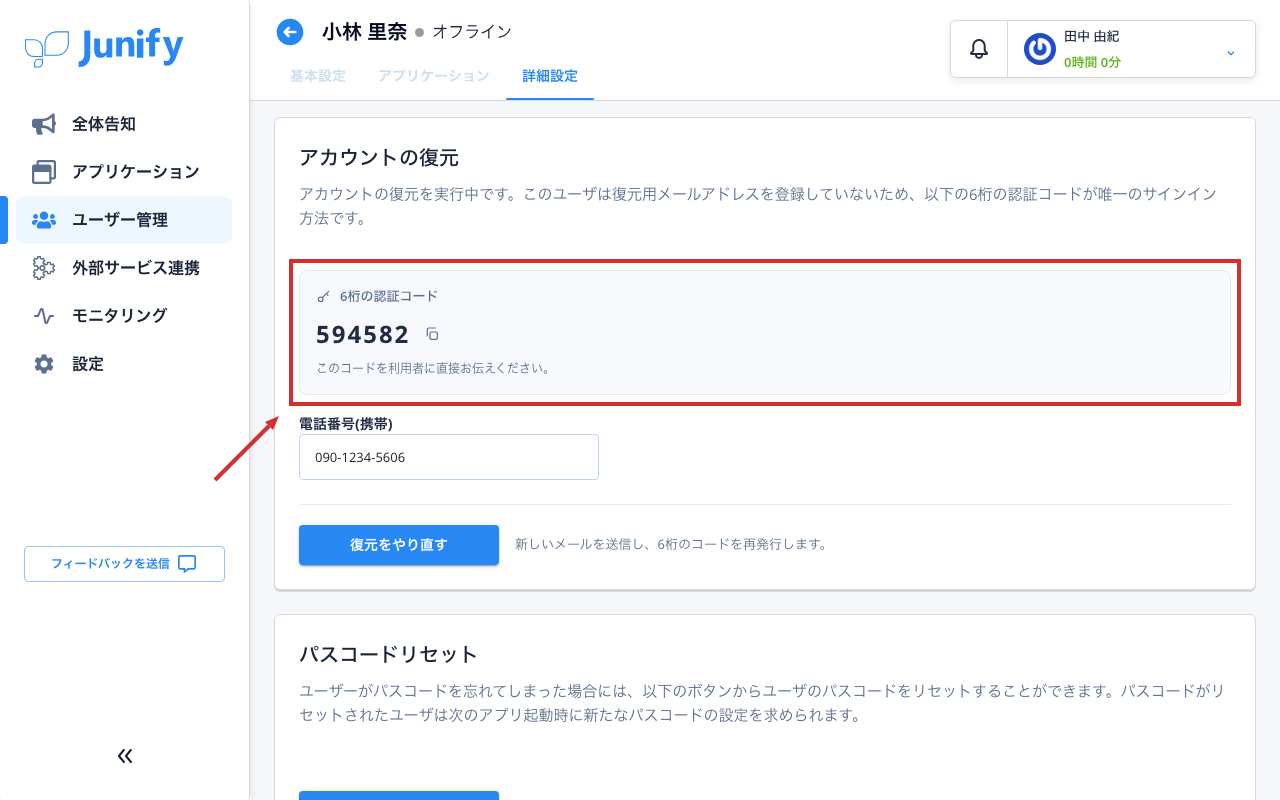Click フィードバックを送信 button

tap(124, 564)
